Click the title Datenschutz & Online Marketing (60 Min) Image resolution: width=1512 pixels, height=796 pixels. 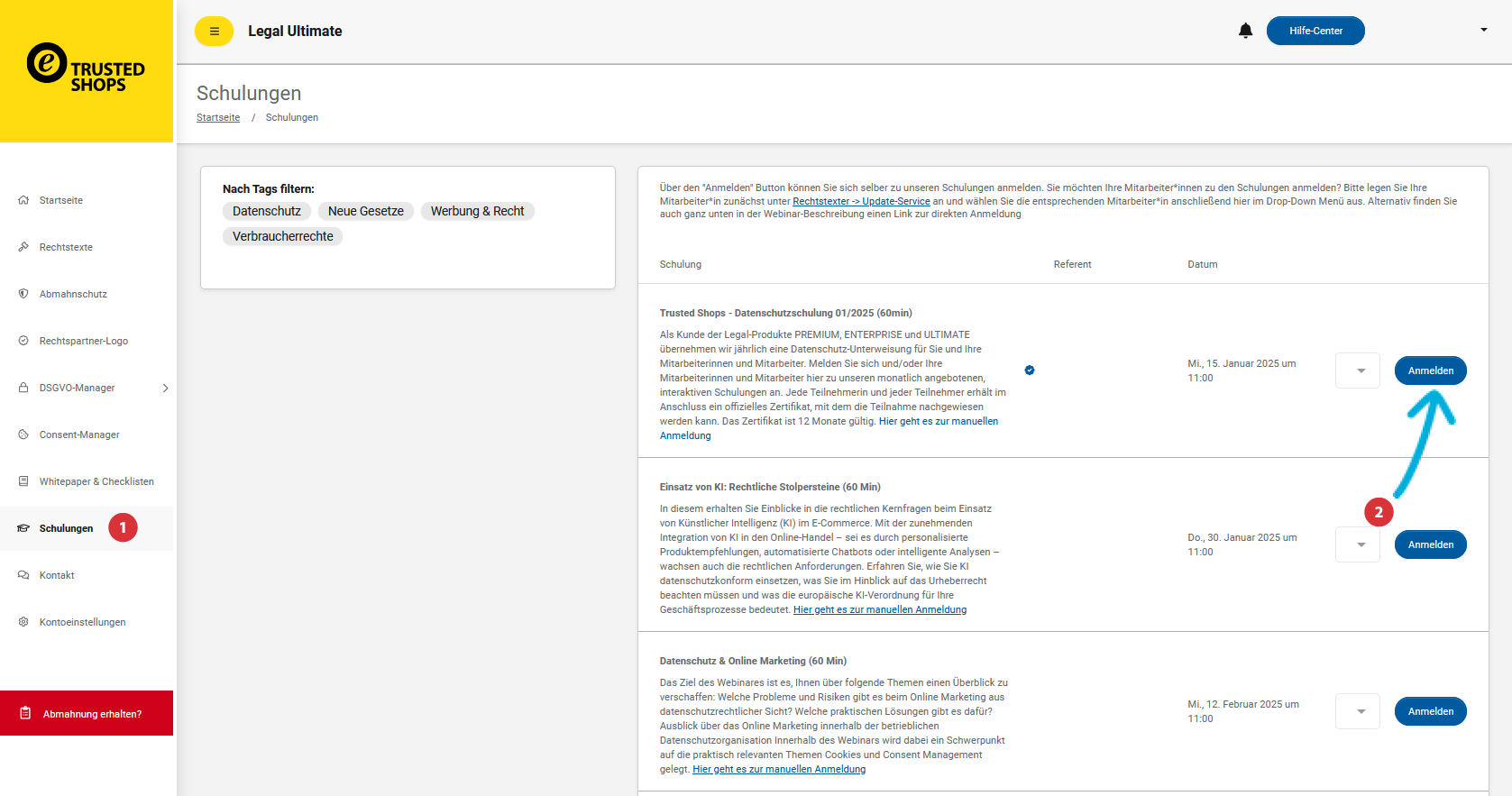point(753,661)
